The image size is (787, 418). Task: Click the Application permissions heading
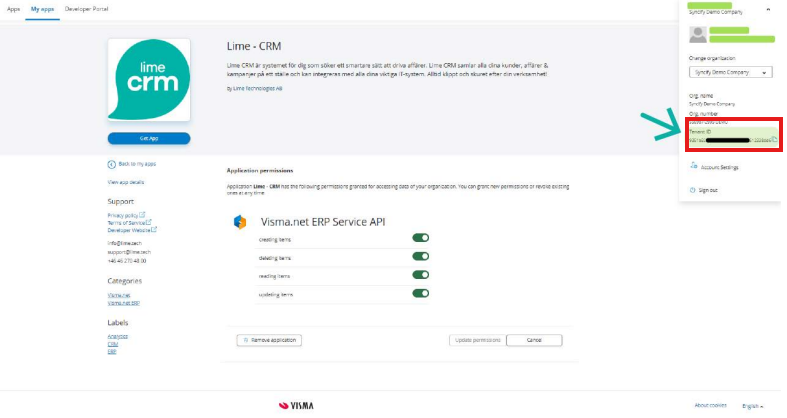tap(260, 171)
